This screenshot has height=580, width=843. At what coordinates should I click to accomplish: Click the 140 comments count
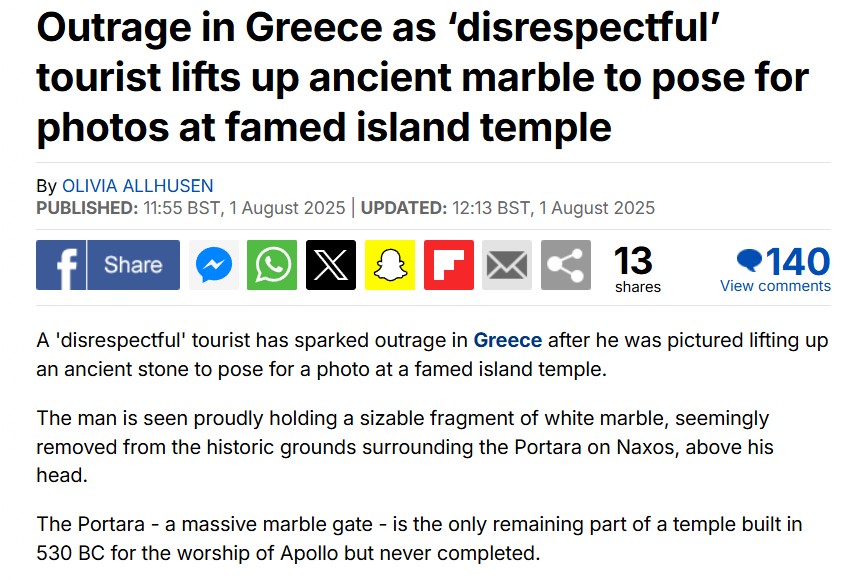click(x=798, y=261)
